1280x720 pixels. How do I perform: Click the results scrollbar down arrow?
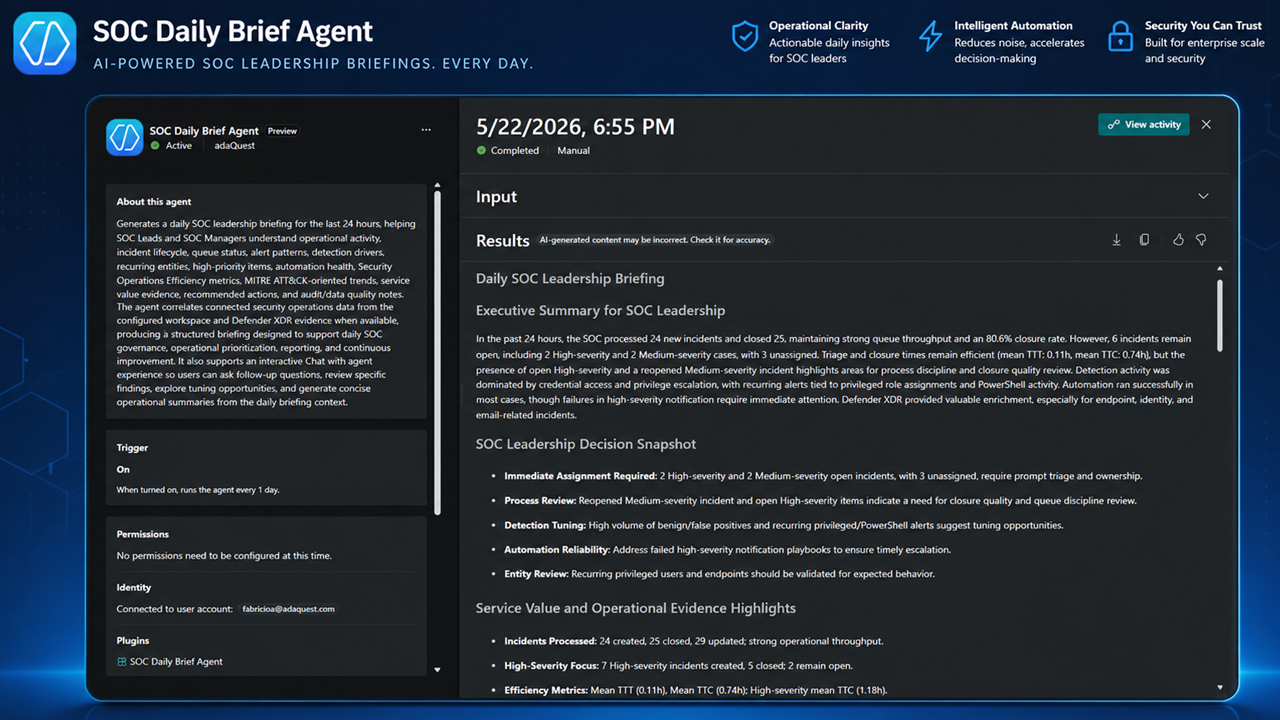point(1220,688)
